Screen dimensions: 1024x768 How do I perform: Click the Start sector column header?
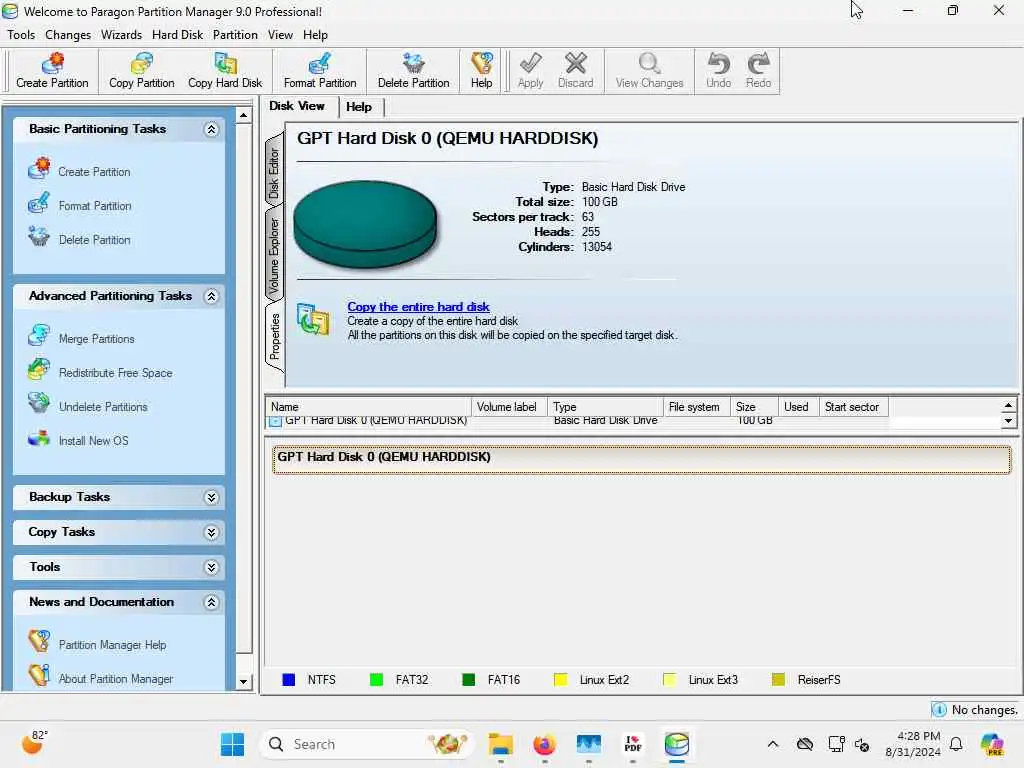[x=854, y=407]
